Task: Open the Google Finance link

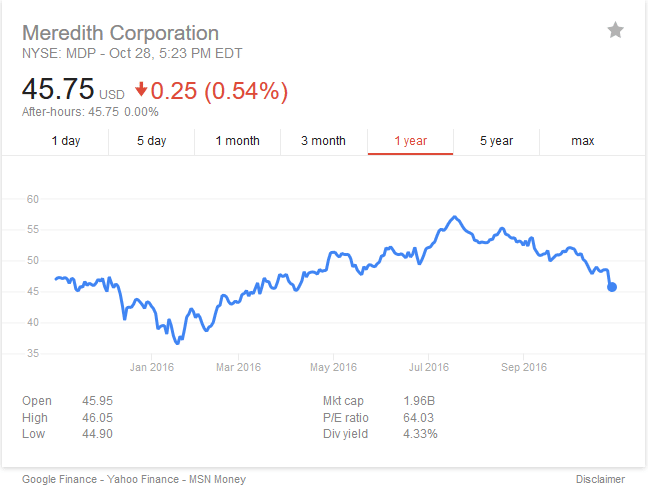Action: [x=60, y=479]
